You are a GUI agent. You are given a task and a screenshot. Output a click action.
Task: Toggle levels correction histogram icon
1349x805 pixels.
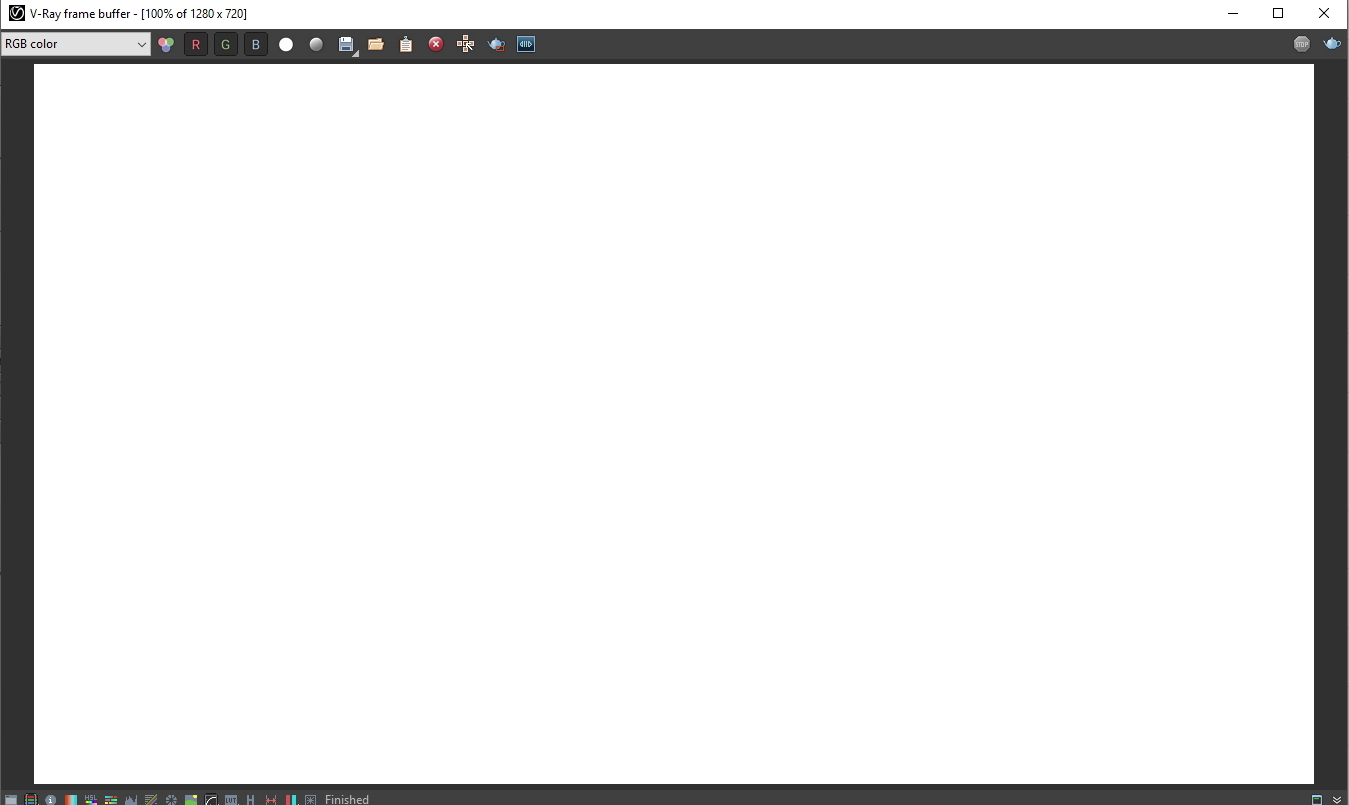(131, 799)
